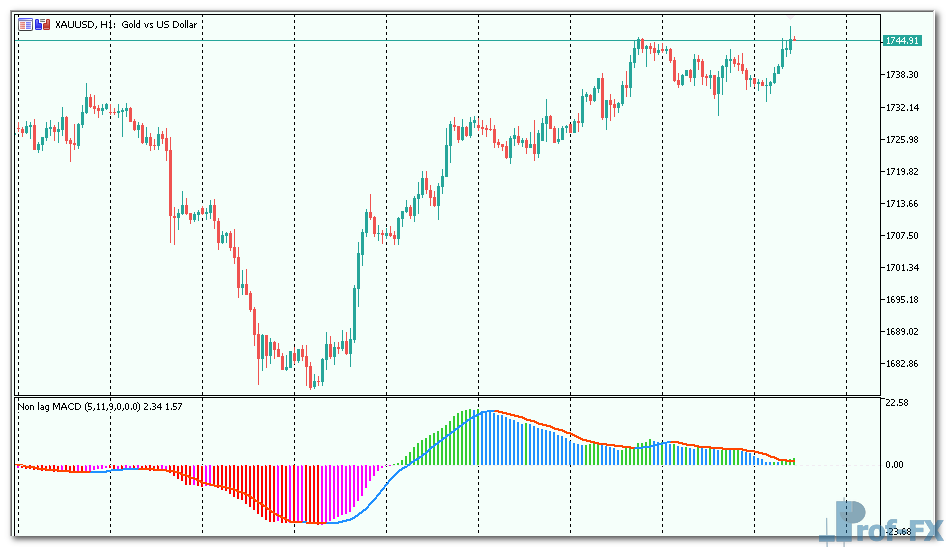946x547 pixels.
Task: Click the 0.00 indicator scale label
Action: click(x=894, y=465)
